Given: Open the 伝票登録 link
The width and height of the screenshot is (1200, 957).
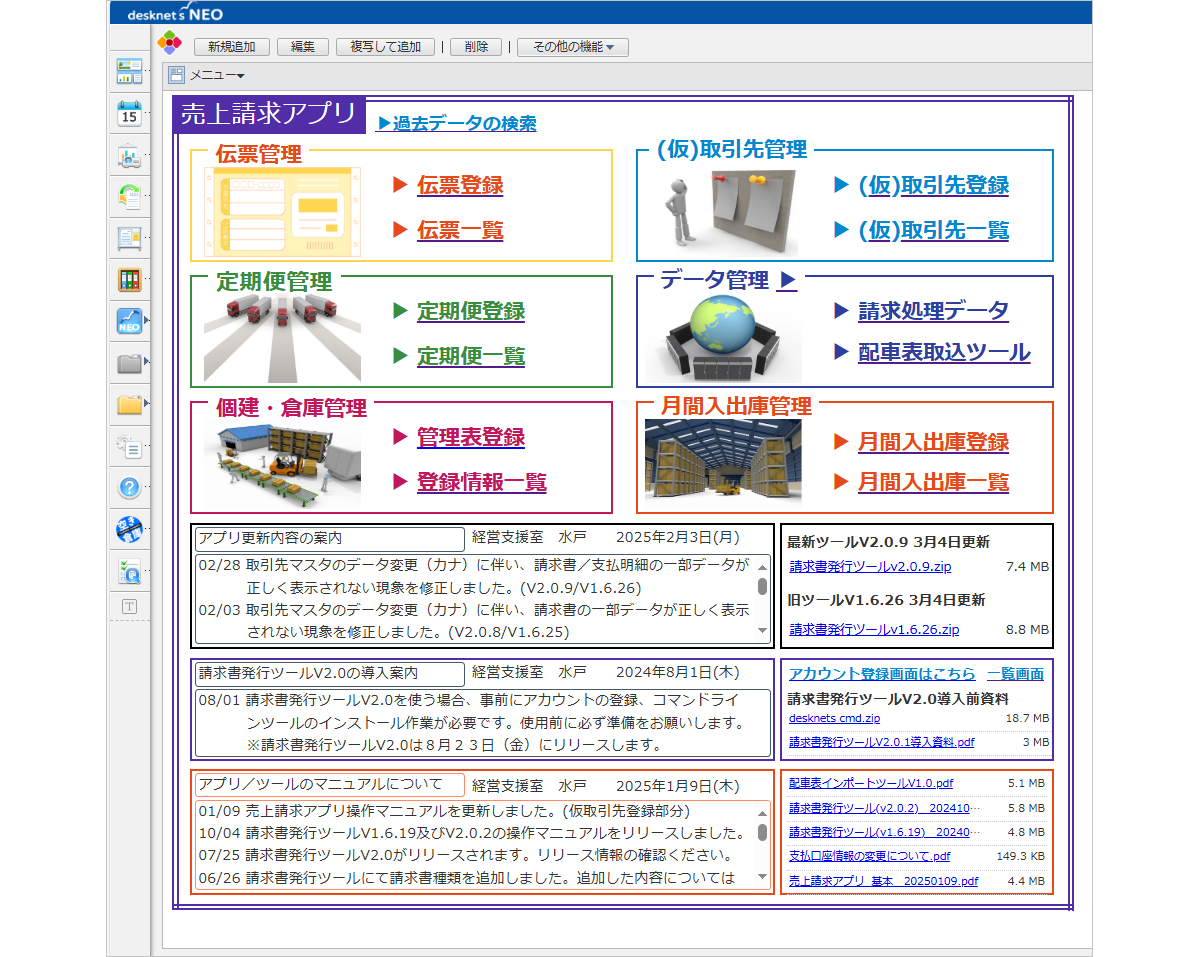Looking at the screenshot, I should (x=460, y=185).
